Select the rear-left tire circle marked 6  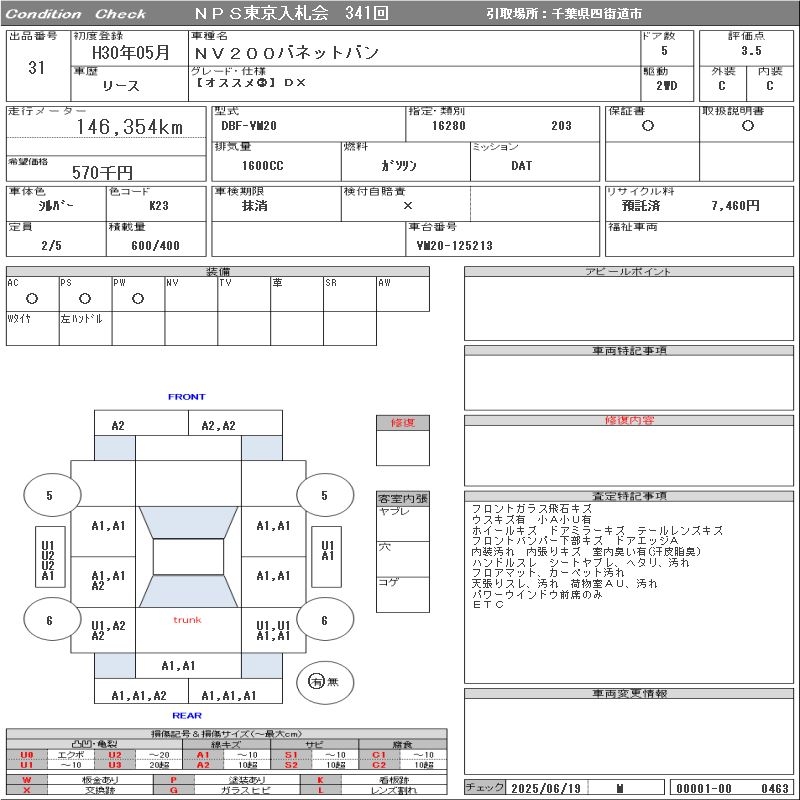pos(50,620)
